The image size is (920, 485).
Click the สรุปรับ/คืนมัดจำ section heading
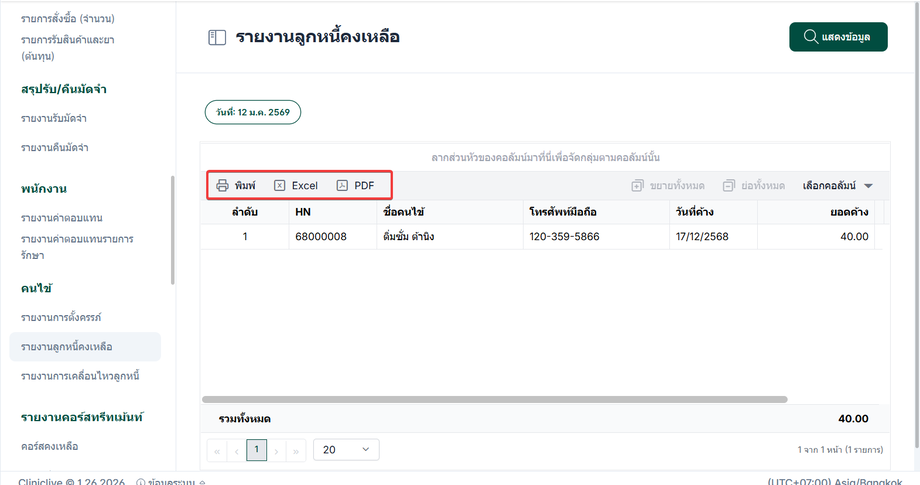(63, 89)
